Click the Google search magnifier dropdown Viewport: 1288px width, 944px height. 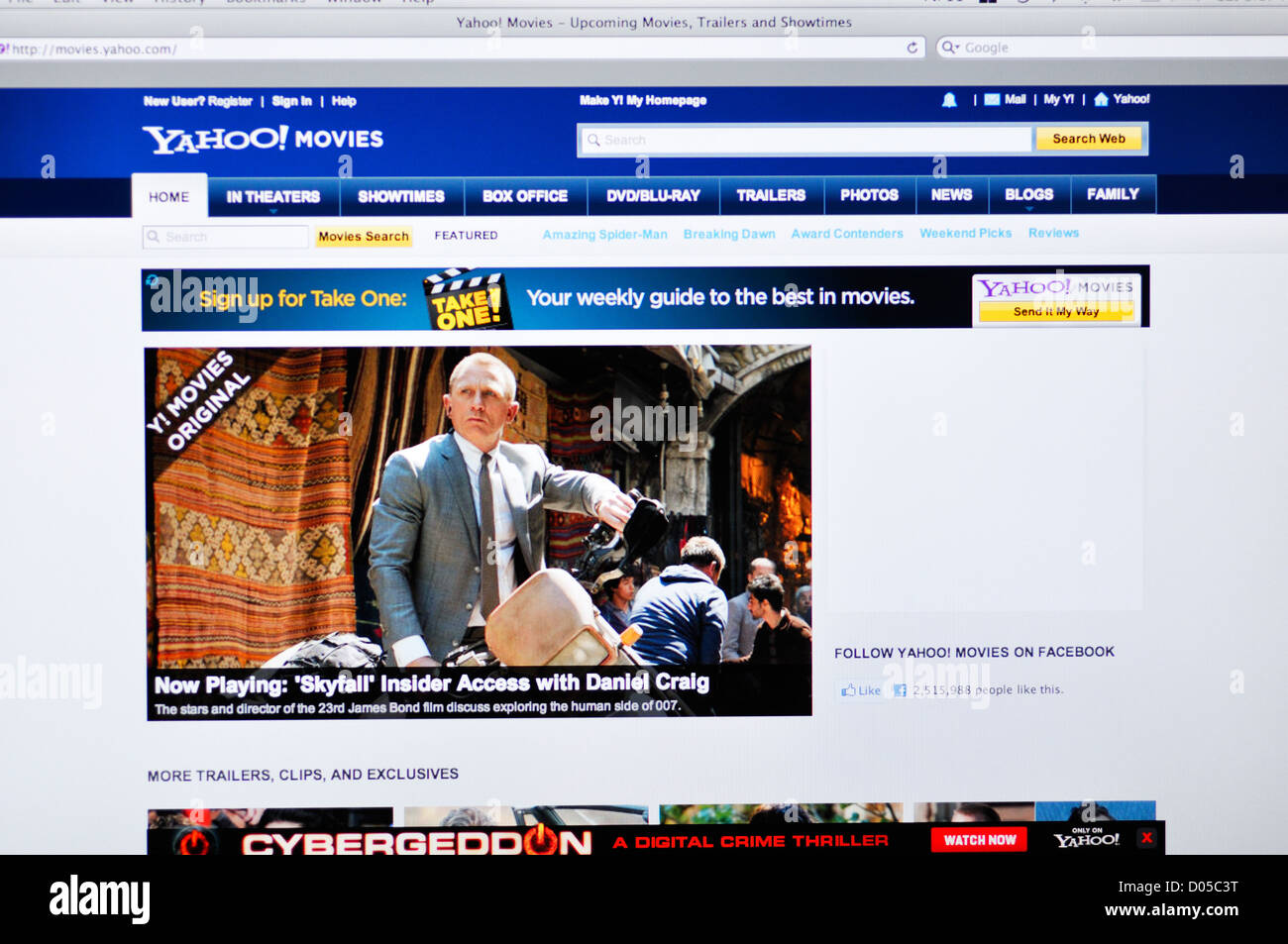coord(950,48)
